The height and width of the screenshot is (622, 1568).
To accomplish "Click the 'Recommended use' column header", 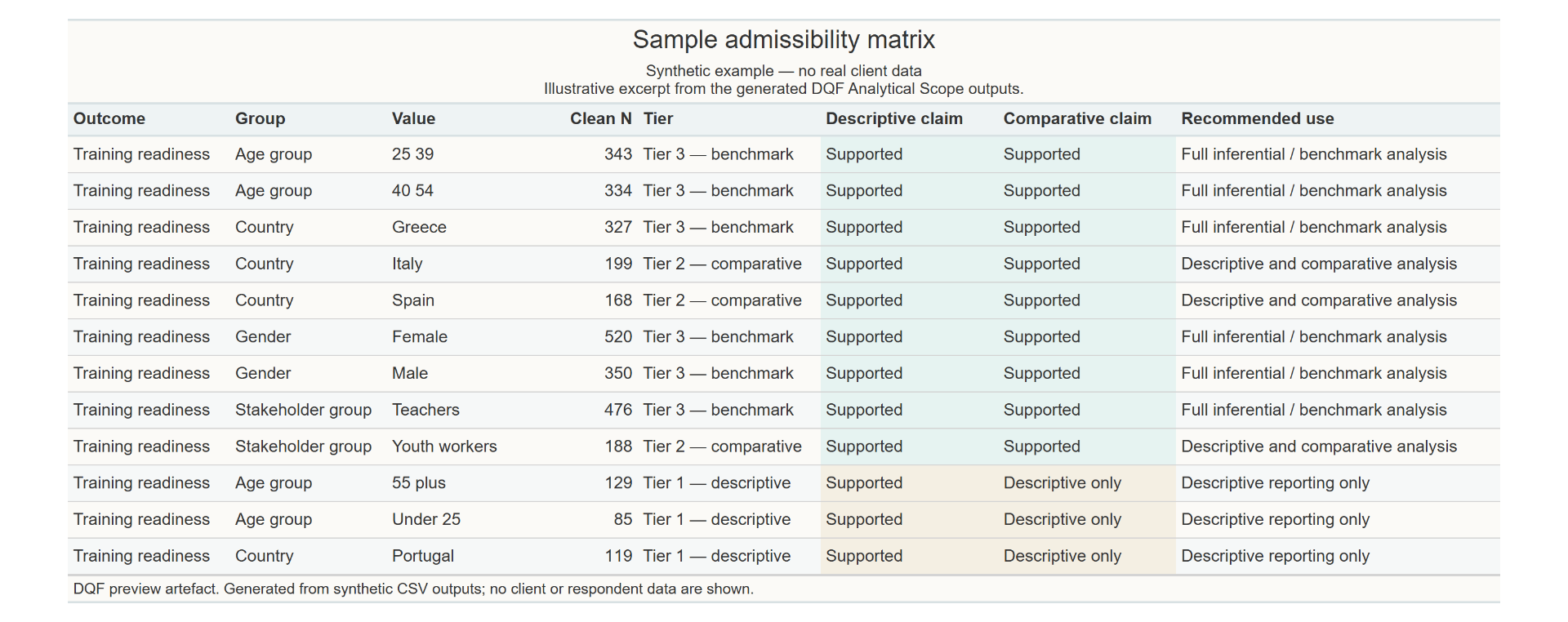I will [1258, 118].
